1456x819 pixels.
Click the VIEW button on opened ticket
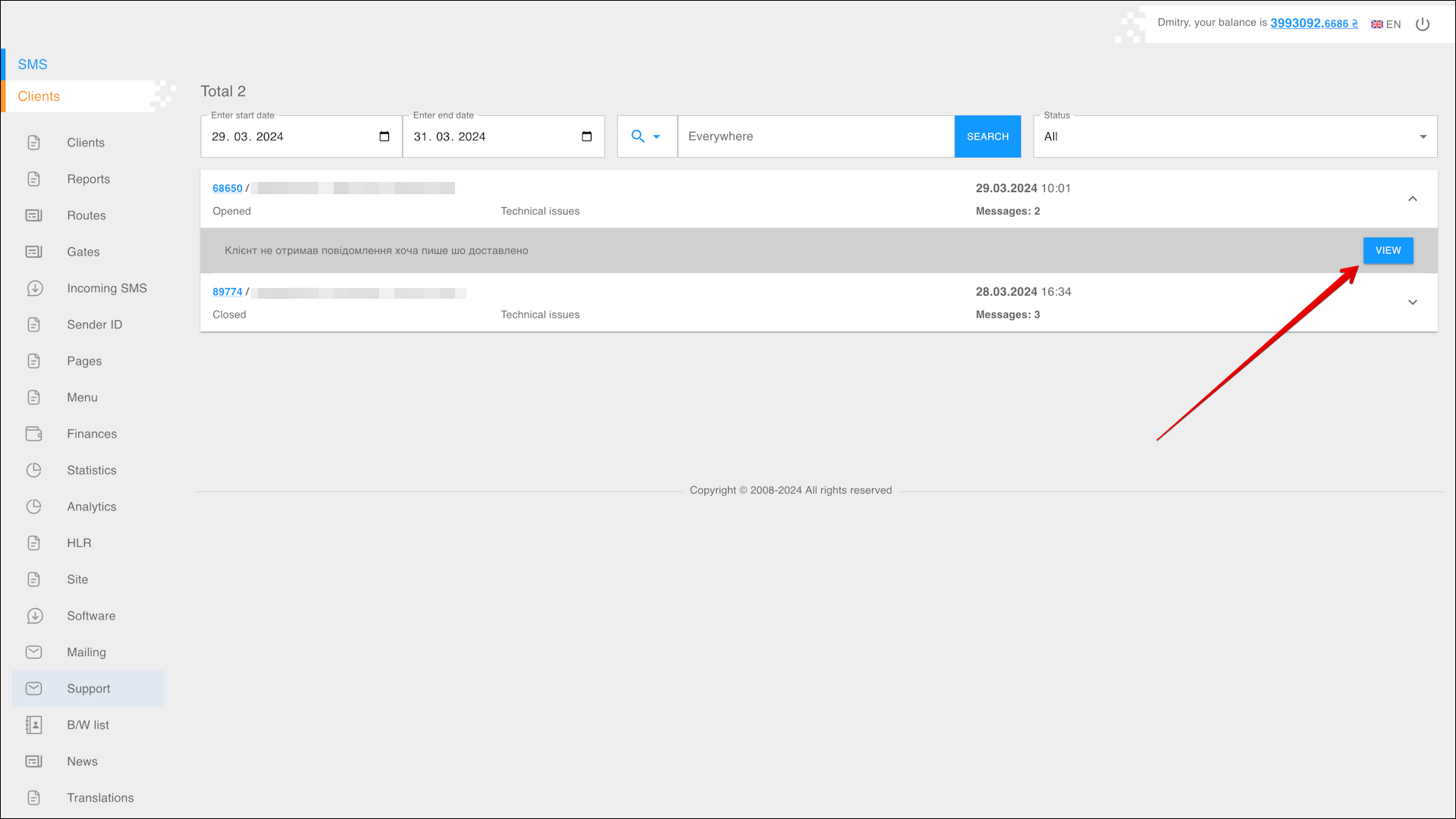coord(1388,250)
